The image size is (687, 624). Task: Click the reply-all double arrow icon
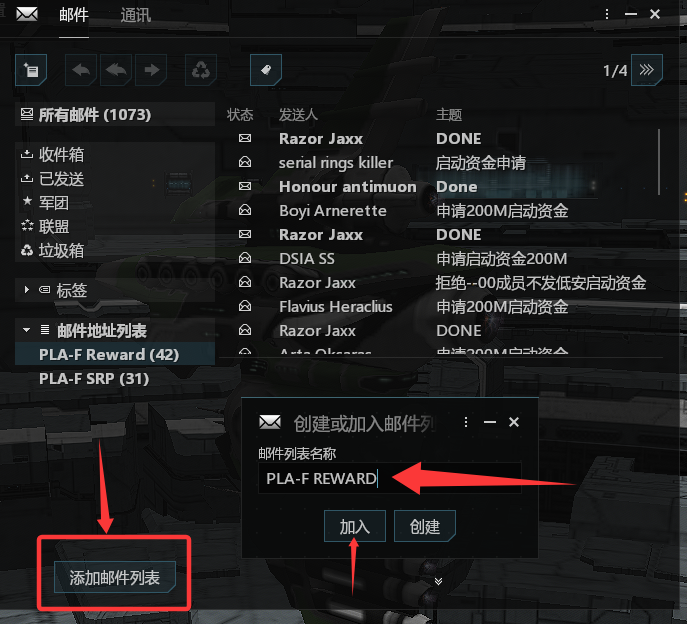[x=116, y=70]
